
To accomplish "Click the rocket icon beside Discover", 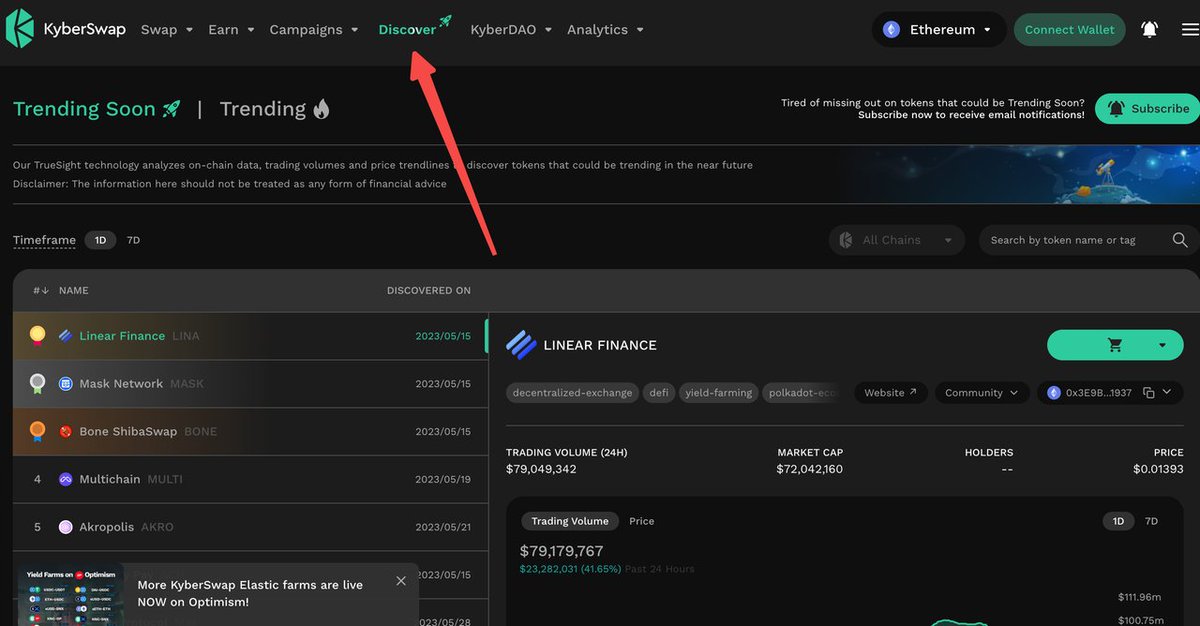I will pos(445,22).
